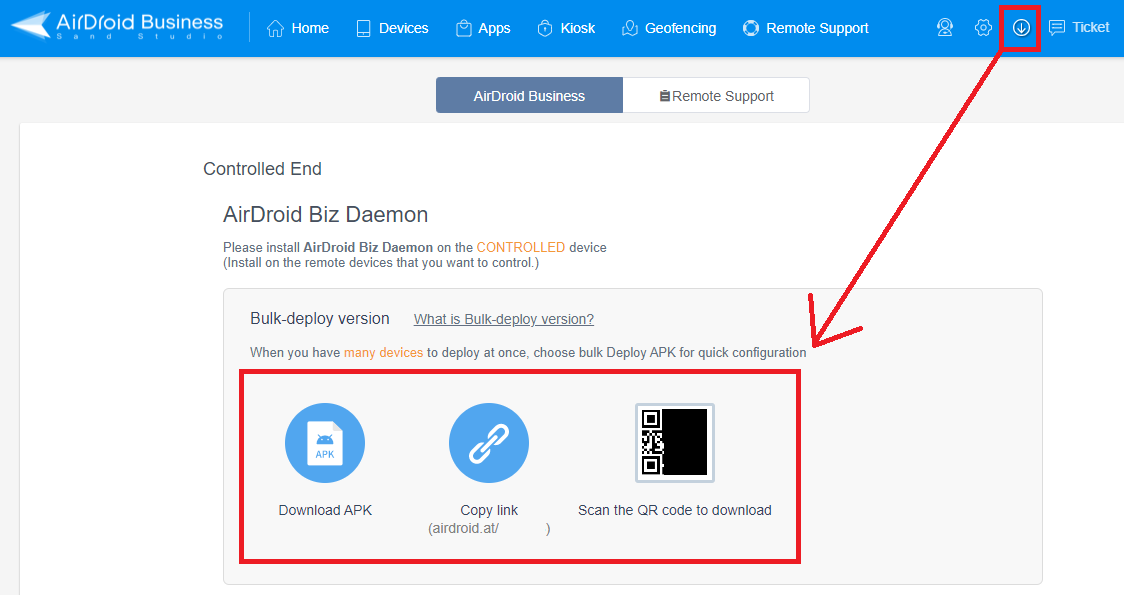This screenshot has height=595, width=1124.
Task: Open the settings gear icon
Action: [984, 28]
